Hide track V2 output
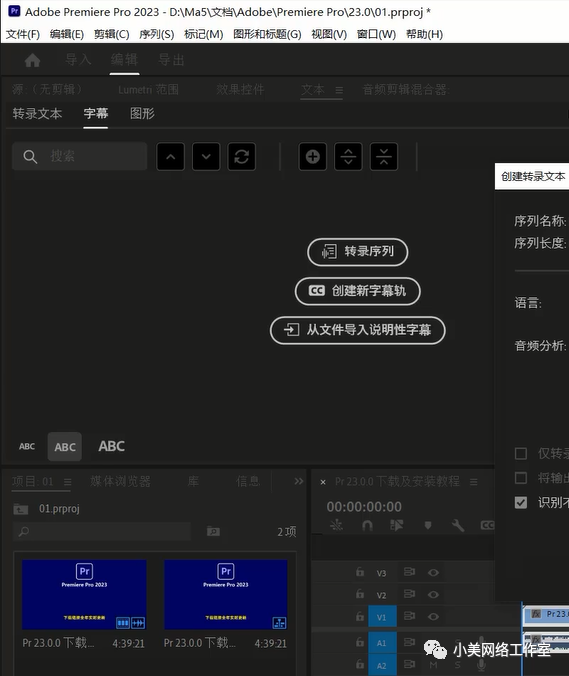Viewport: 569px width, 676px height. (433, 595)
